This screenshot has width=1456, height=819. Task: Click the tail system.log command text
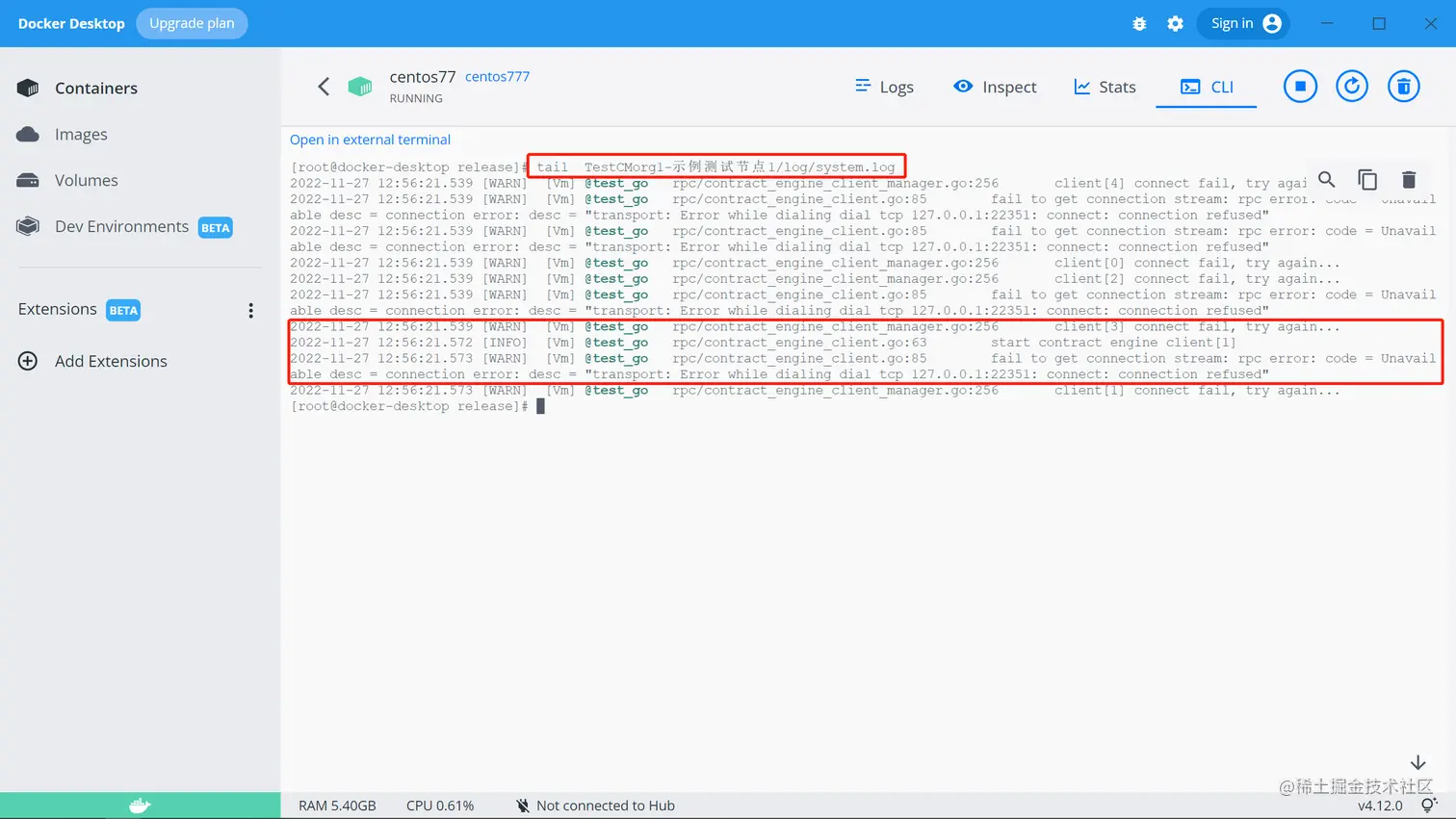tap(715, 166)
